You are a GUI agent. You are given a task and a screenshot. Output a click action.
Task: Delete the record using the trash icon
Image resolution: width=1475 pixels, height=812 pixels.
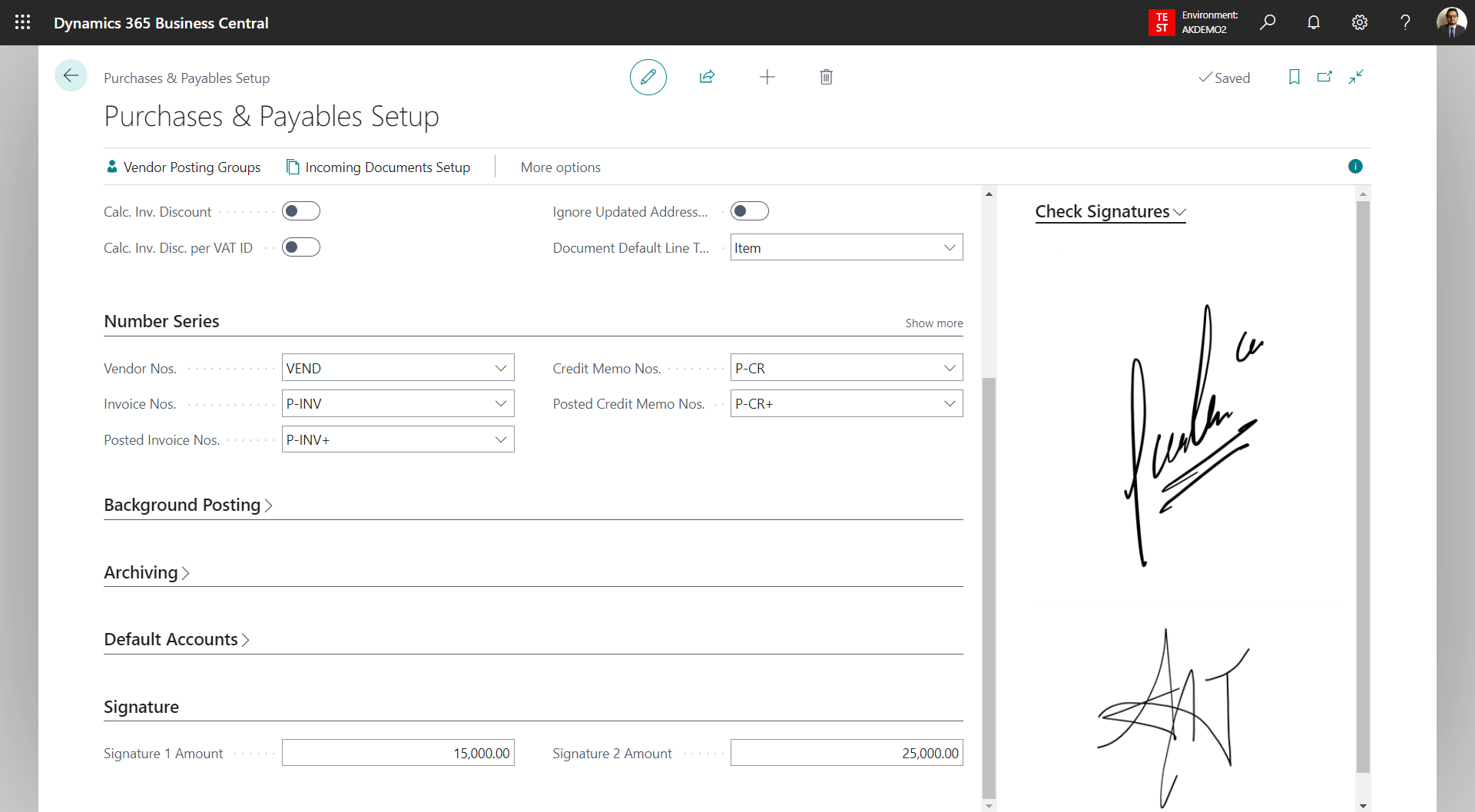[x=826, y=77]
